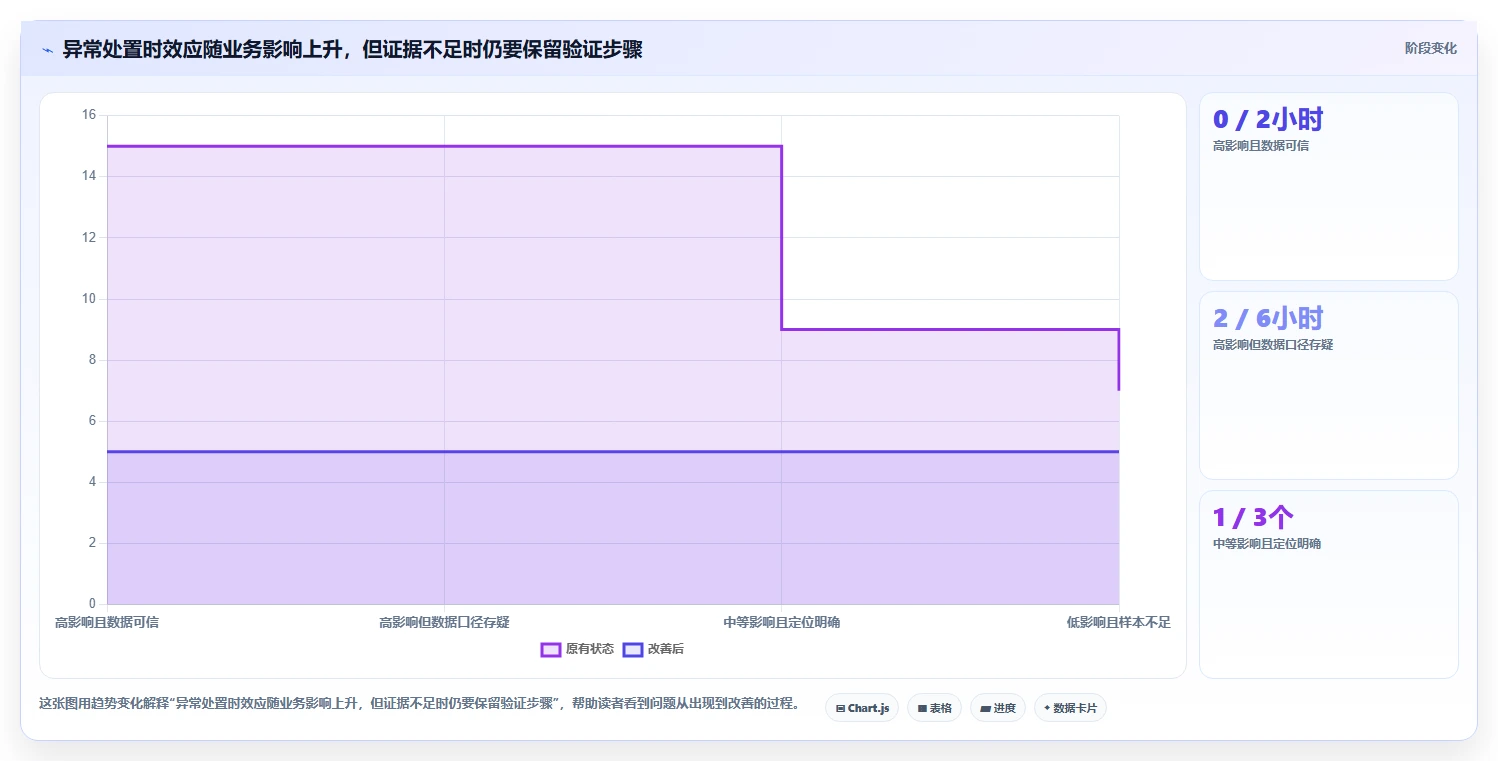Click the blue 改善后 legend swatch
The width and height of the screenshot is (1498, 761).
pos(632,650)
